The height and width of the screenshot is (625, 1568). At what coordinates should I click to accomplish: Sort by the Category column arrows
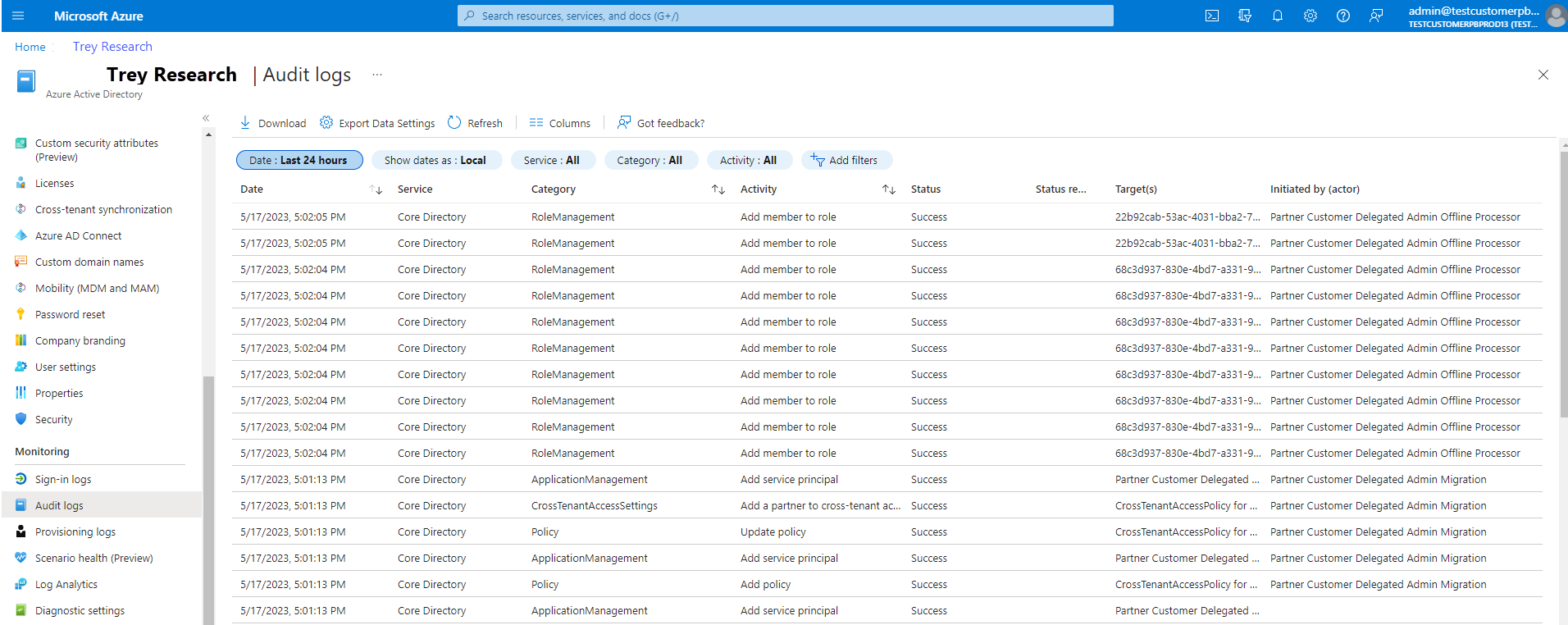coord(718,189)
